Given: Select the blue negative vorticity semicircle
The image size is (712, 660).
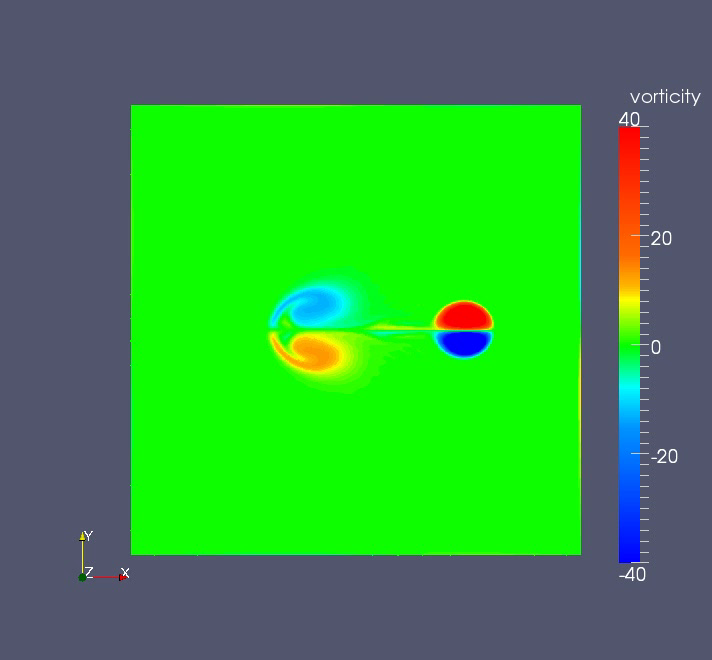Looking at the screenshot, I should [462, 343].
